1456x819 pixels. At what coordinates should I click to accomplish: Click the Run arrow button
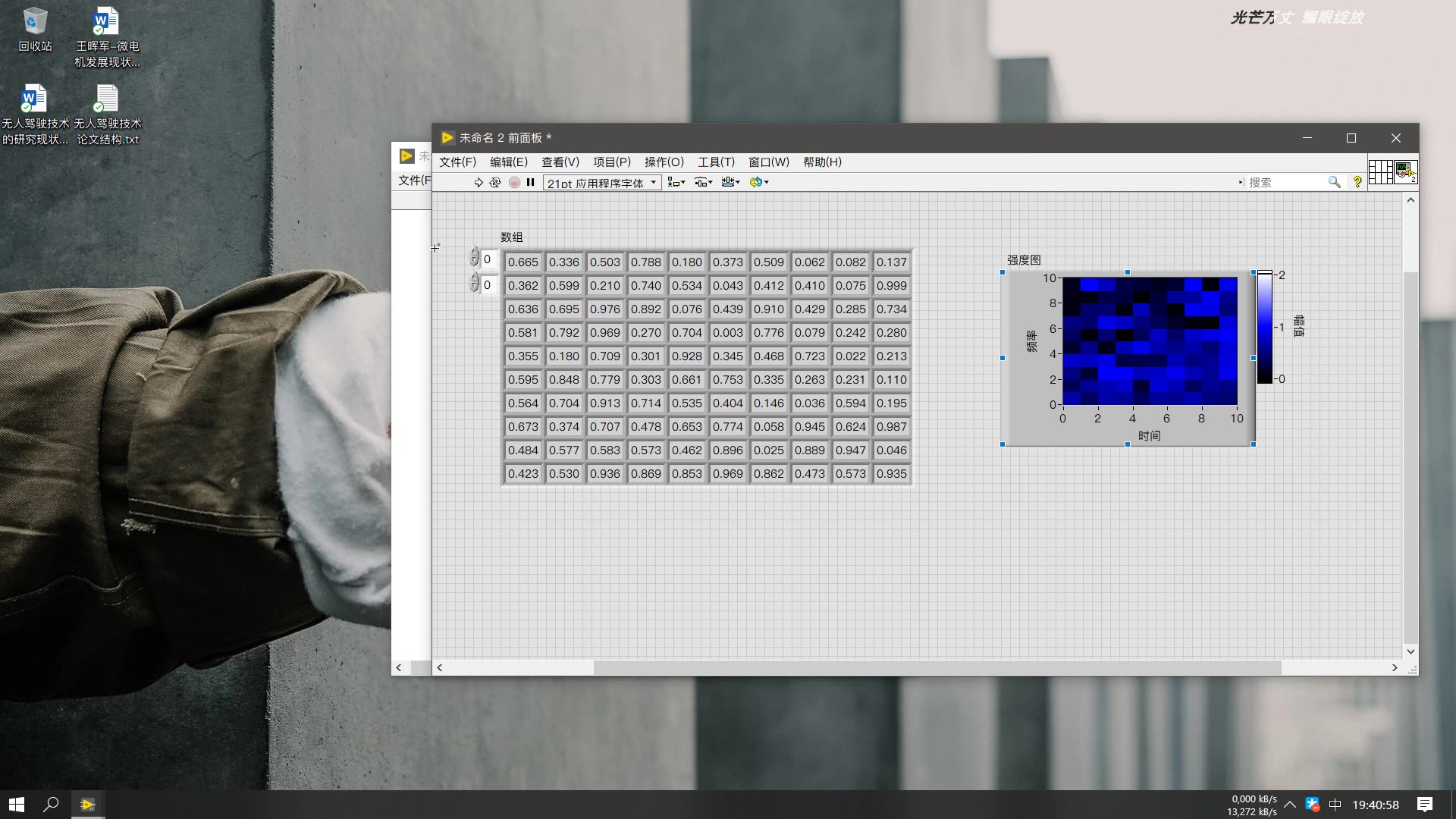[x=479, y=182]
